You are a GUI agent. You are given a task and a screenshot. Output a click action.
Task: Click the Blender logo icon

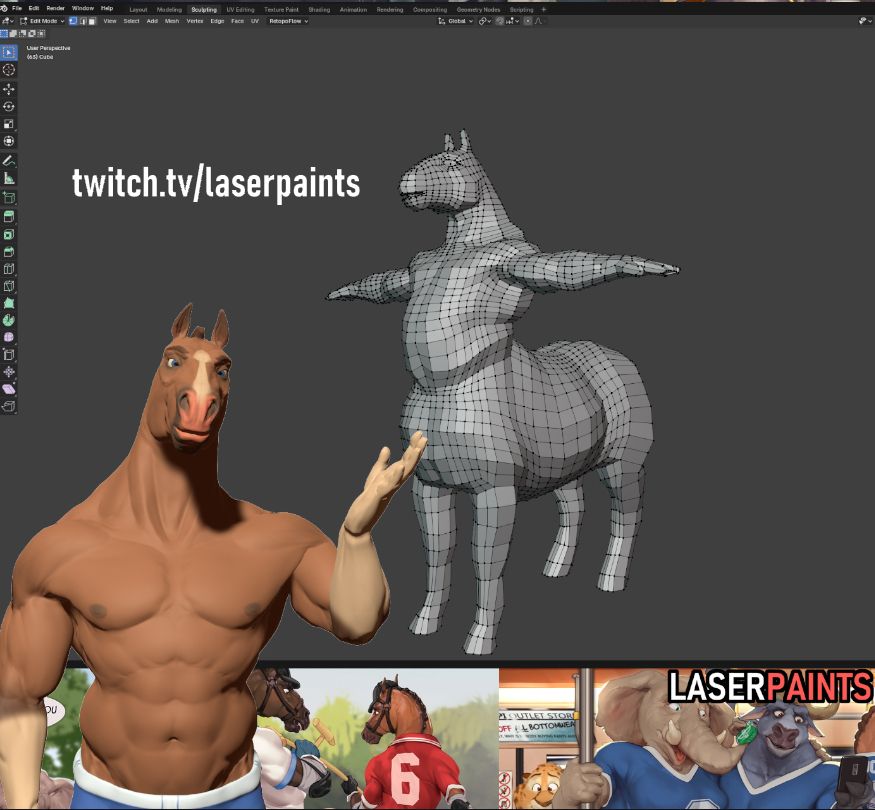4,8
